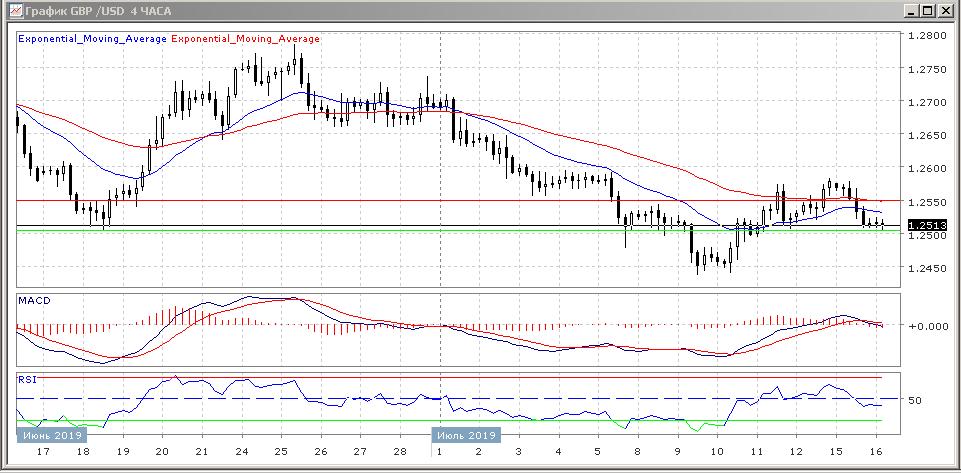The height and width of the screenshot is (473, 961).
Task: Click date 5 on the time axis
Action: click(598, 452)
